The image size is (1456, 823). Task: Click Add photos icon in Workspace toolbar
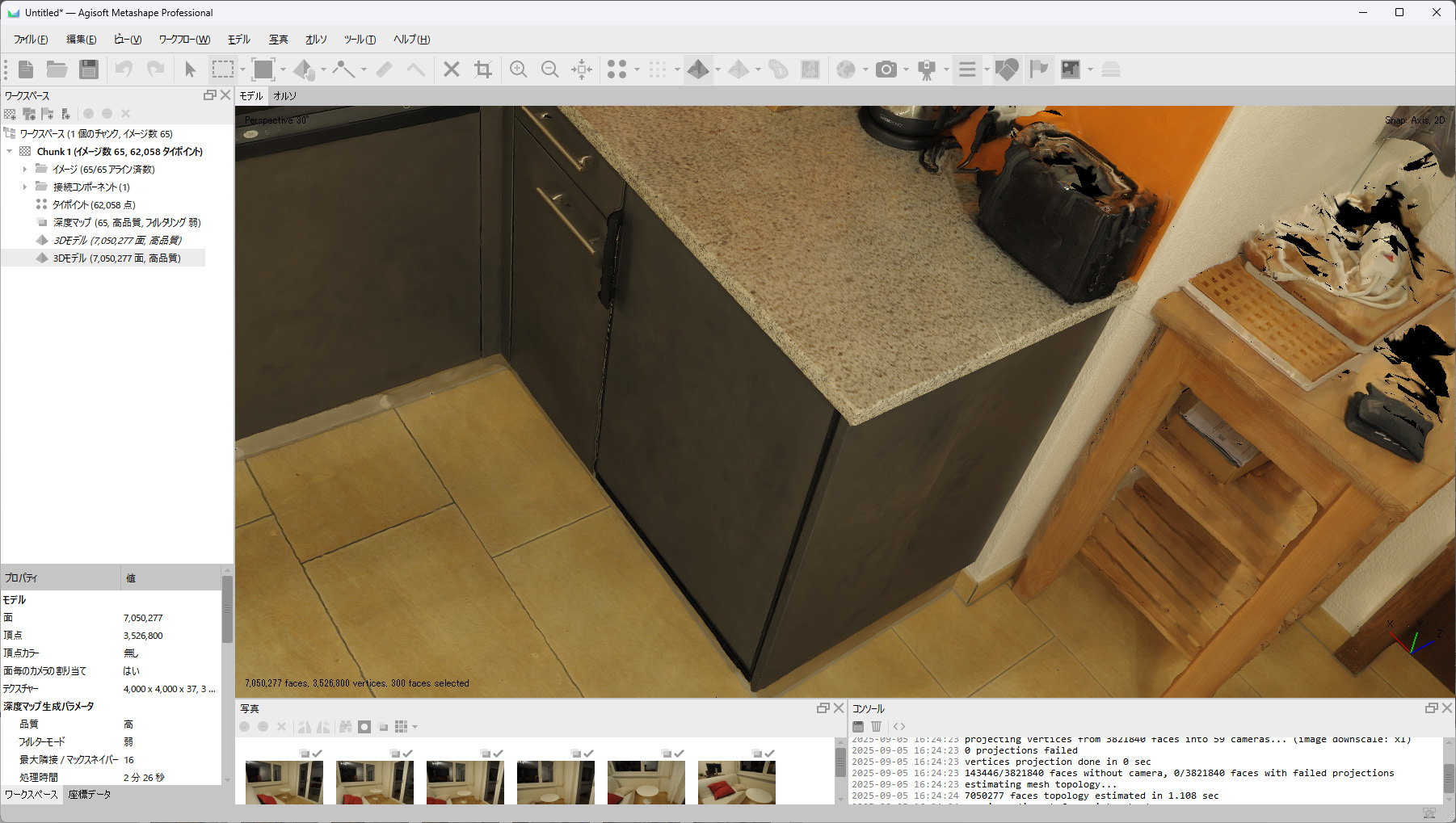coord(29,114)
